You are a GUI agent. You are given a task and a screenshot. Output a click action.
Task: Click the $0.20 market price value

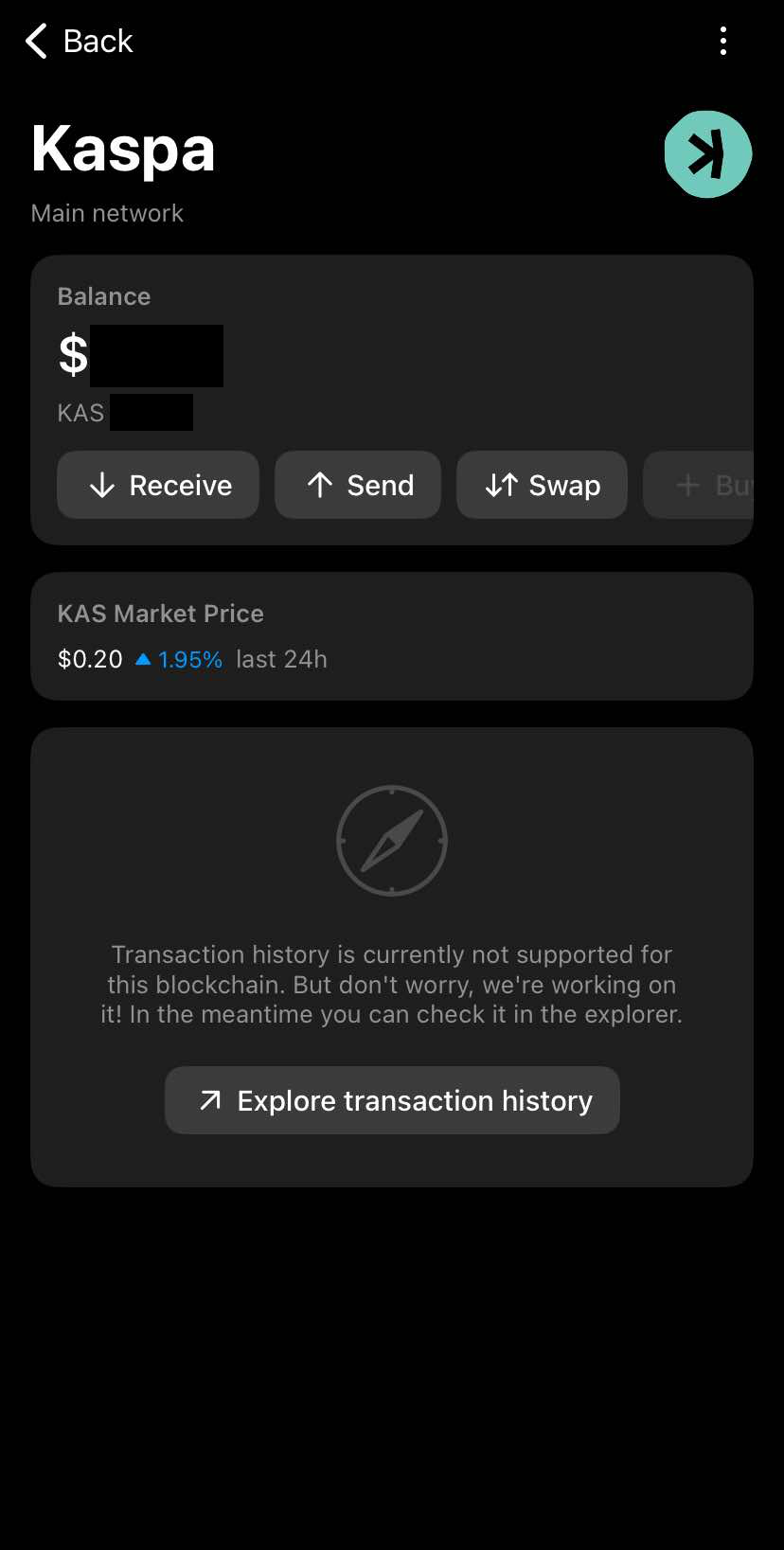[x=90, y=659]
